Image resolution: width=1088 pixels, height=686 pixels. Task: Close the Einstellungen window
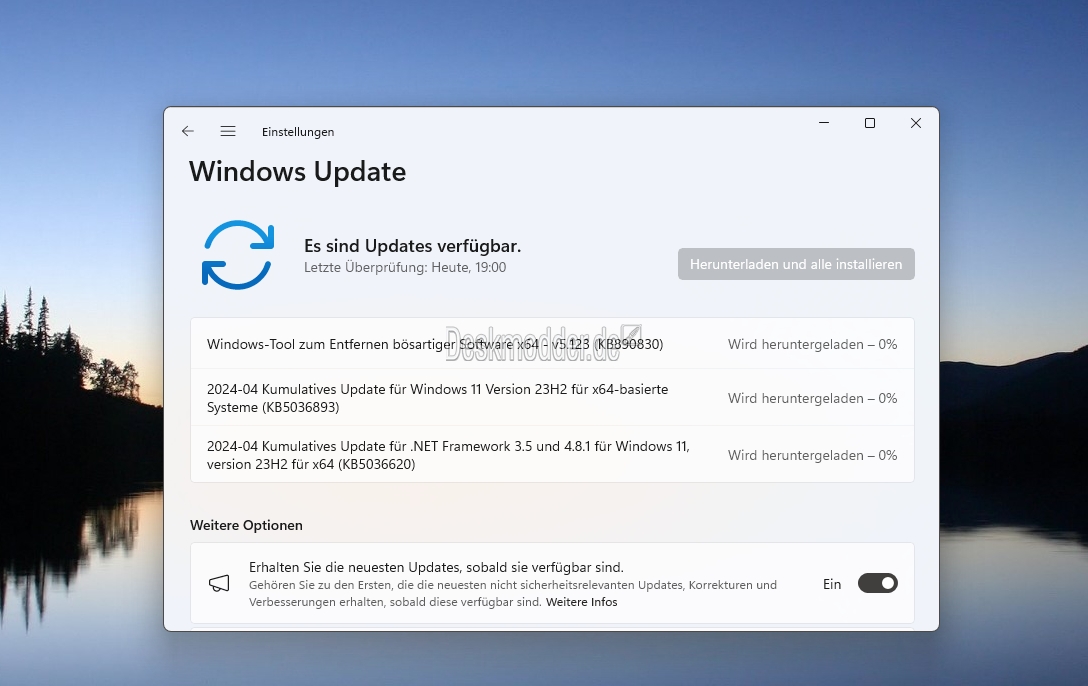916,123
